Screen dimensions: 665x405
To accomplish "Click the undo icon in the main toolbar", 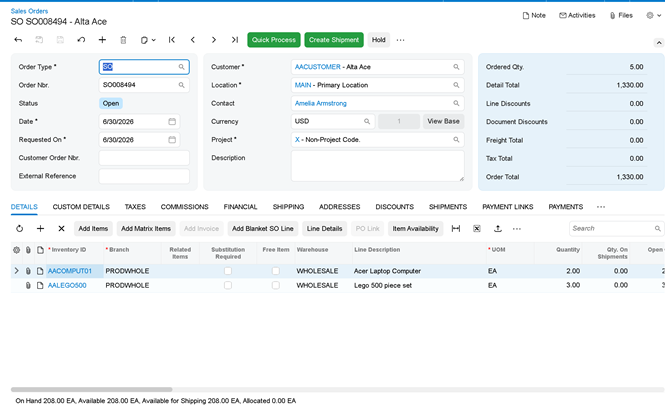I will 81,40.
